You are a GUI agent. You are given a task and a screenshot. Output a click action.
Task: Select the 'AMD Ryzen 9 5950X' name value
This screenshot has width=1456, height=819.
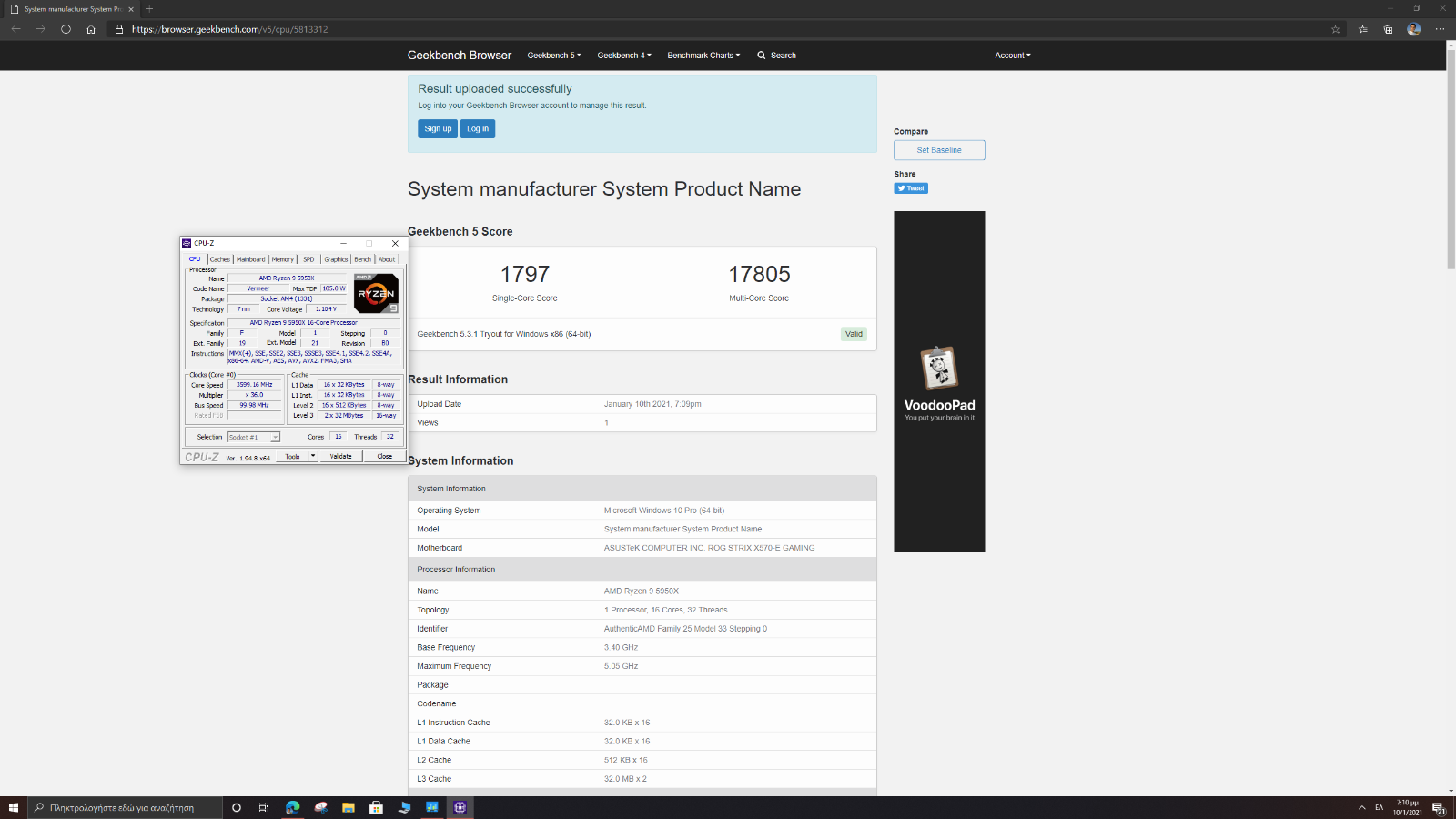(x=642, y=591)
